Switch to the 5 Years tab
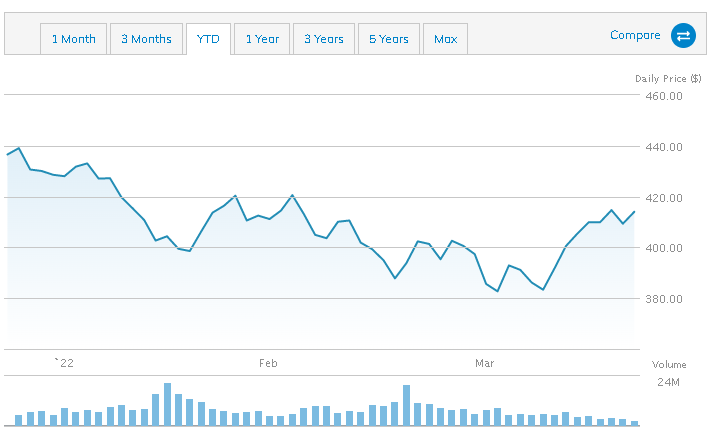This screenshot has width=721, height=444. click(389, 39)
